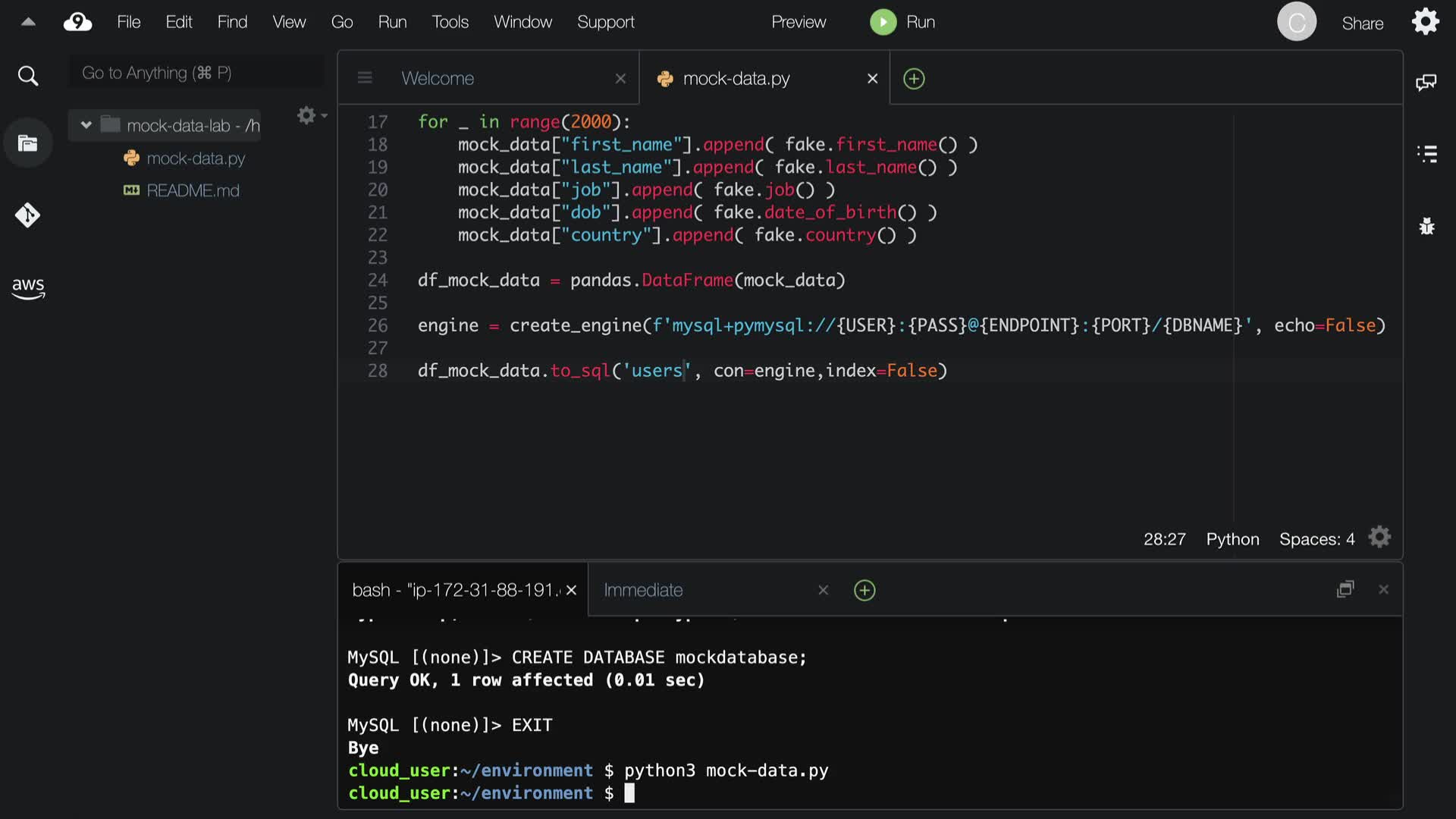Open README.md in the file tree
1456x819 pixels.
[193, 190]
